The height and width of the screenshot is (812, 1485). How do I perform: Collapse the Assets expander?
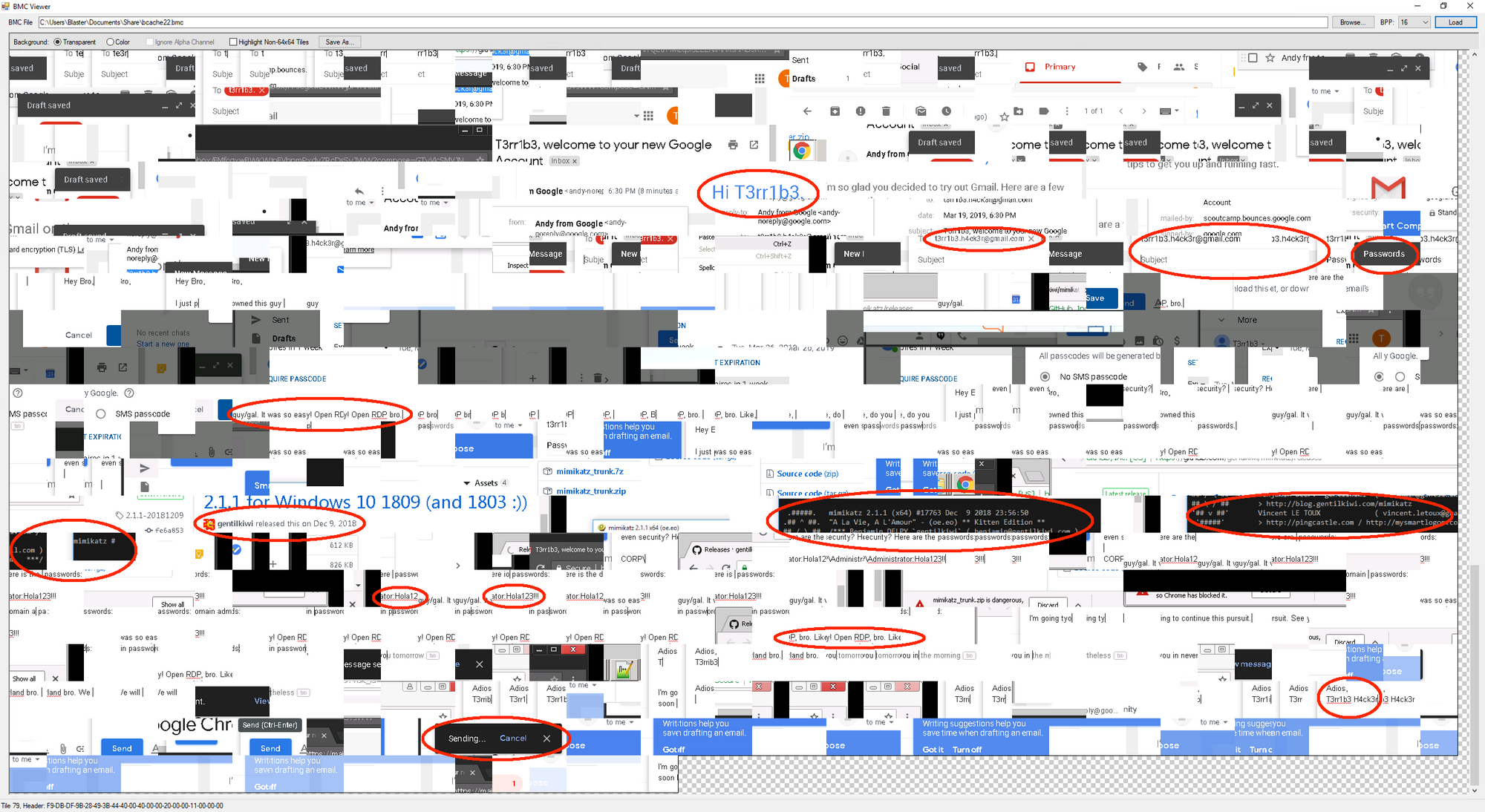point(467,483)
